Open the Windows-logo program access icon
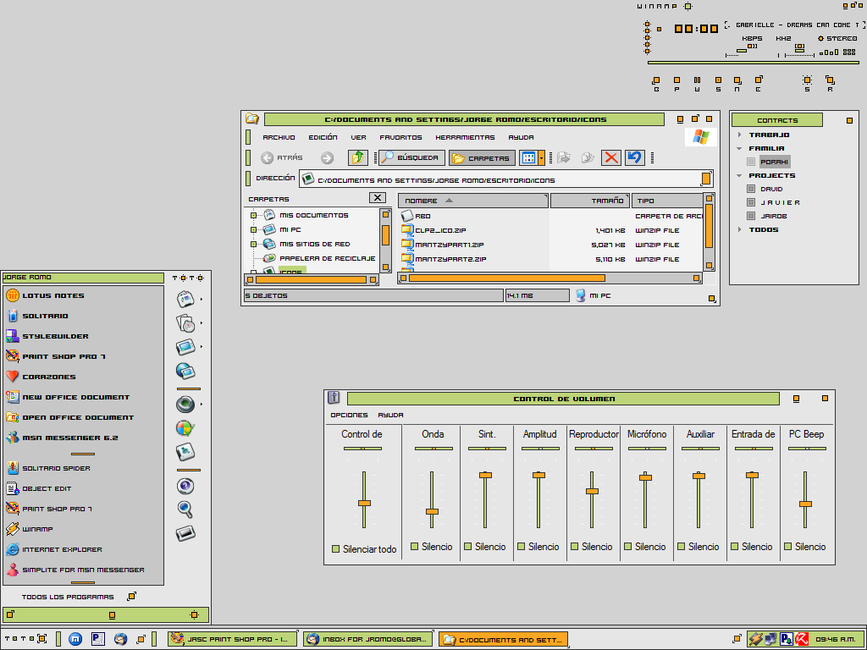 (x=185, y=428)
